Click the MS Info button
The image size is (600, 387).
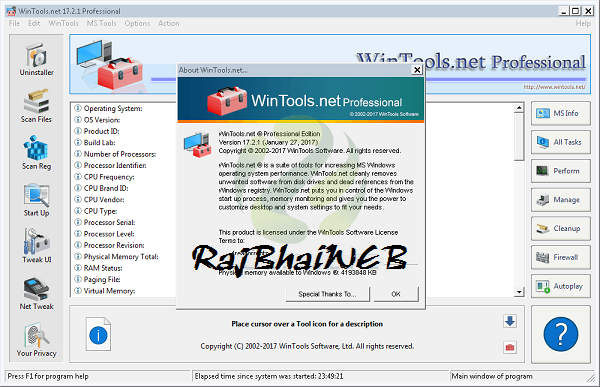point(561,113)
